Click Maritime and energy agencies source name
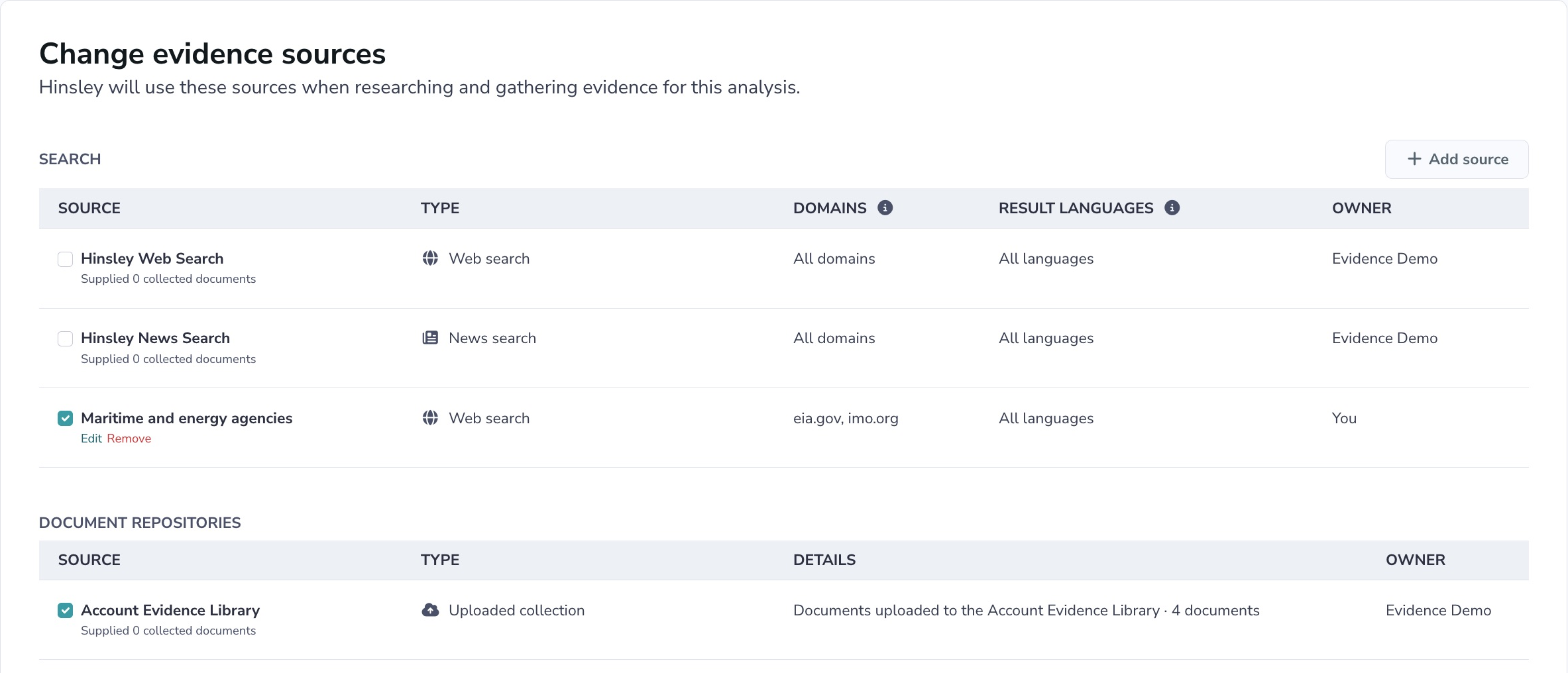 pos(186,418)
